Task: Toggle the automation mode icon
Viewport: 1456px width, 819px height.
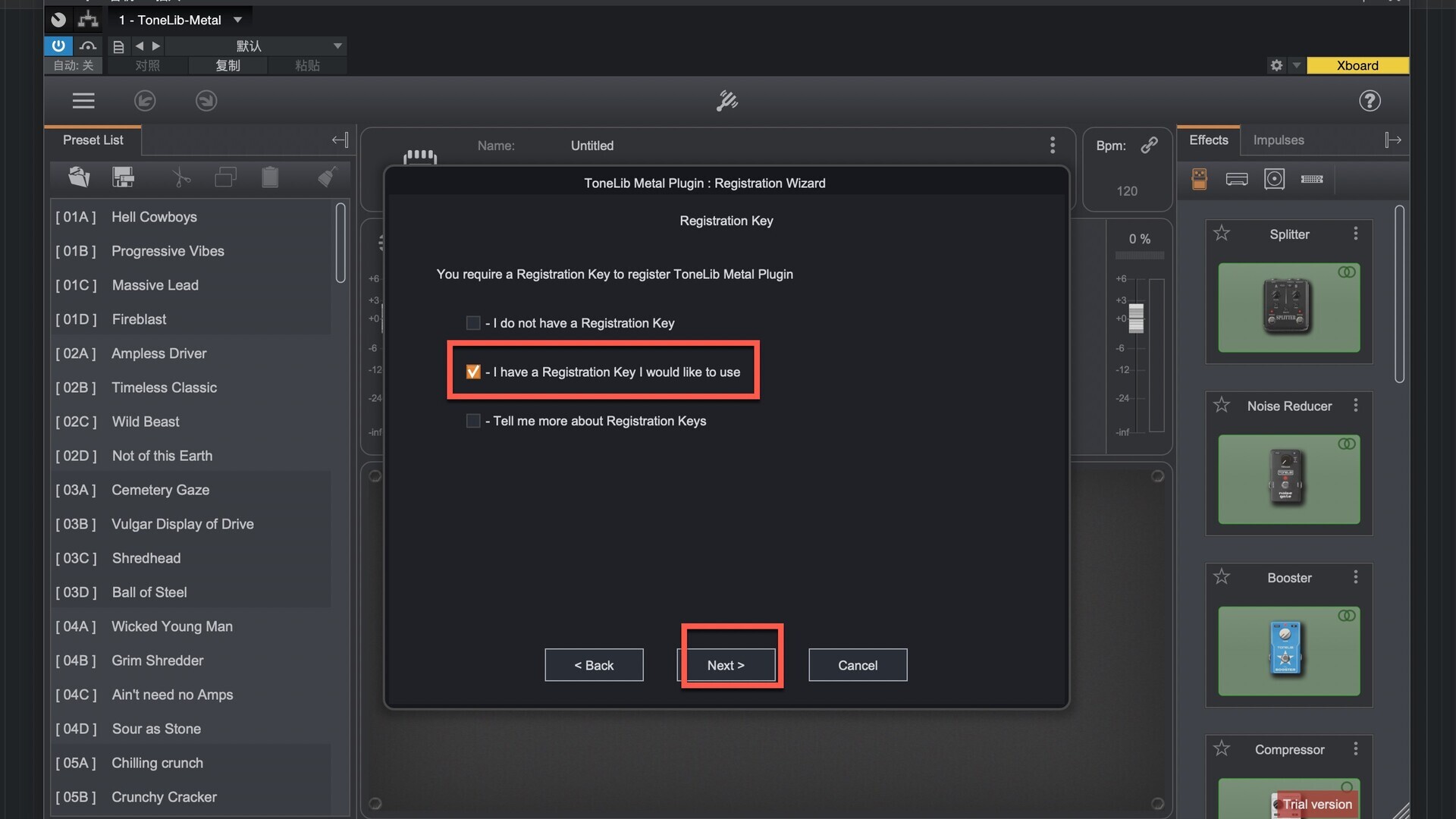Action: tap(88, 45)
